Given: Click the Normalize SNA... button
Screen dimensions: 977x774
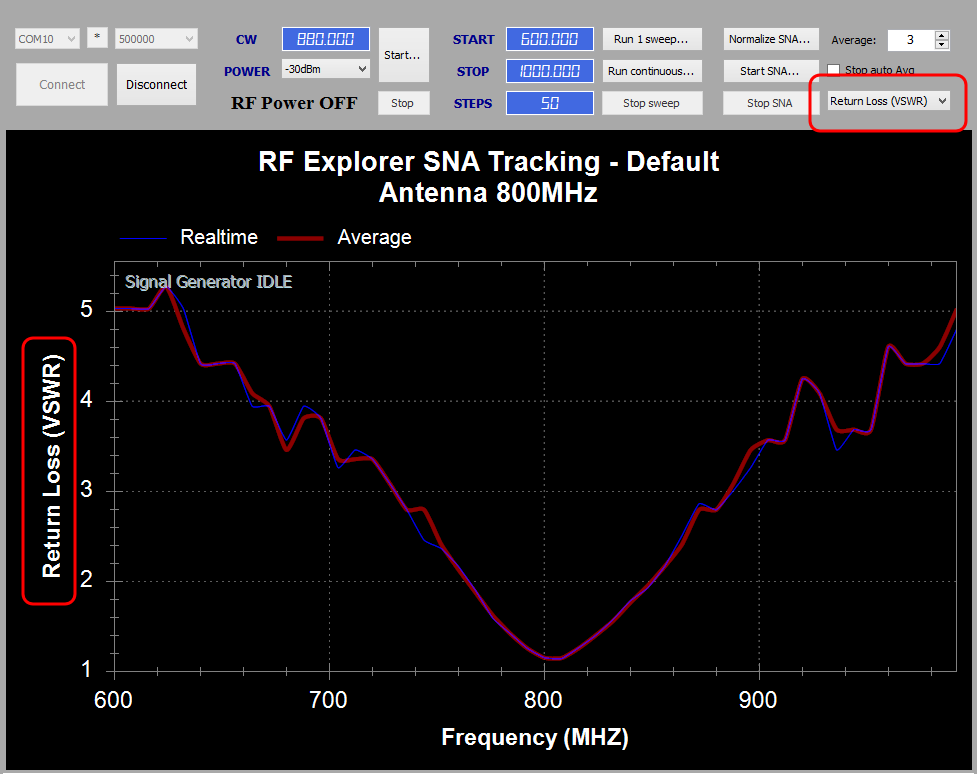Looking at the screenshot, I should pos(770,39).
